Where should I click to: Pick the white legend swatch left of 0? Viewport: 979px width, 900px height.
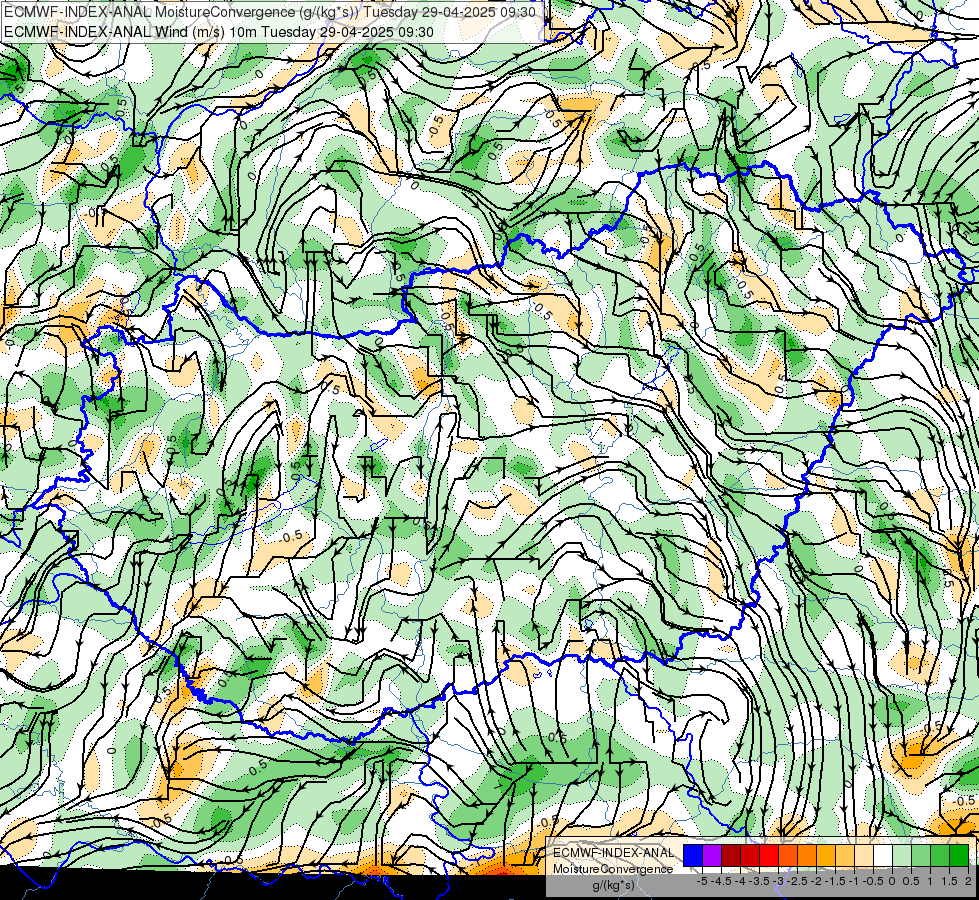click(883, 855)
